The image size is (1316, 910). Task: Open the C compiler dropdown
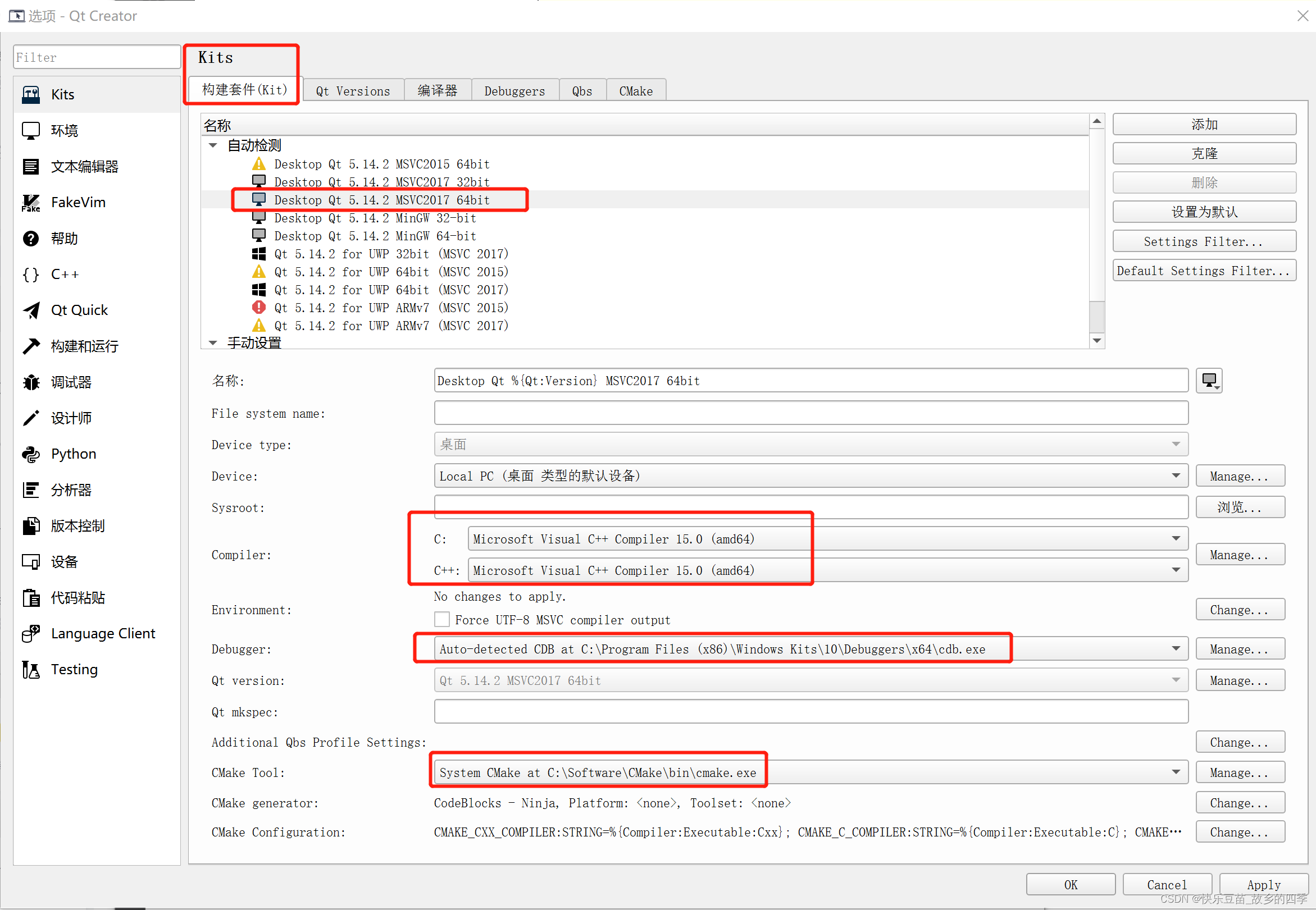[x=828, y=538]
